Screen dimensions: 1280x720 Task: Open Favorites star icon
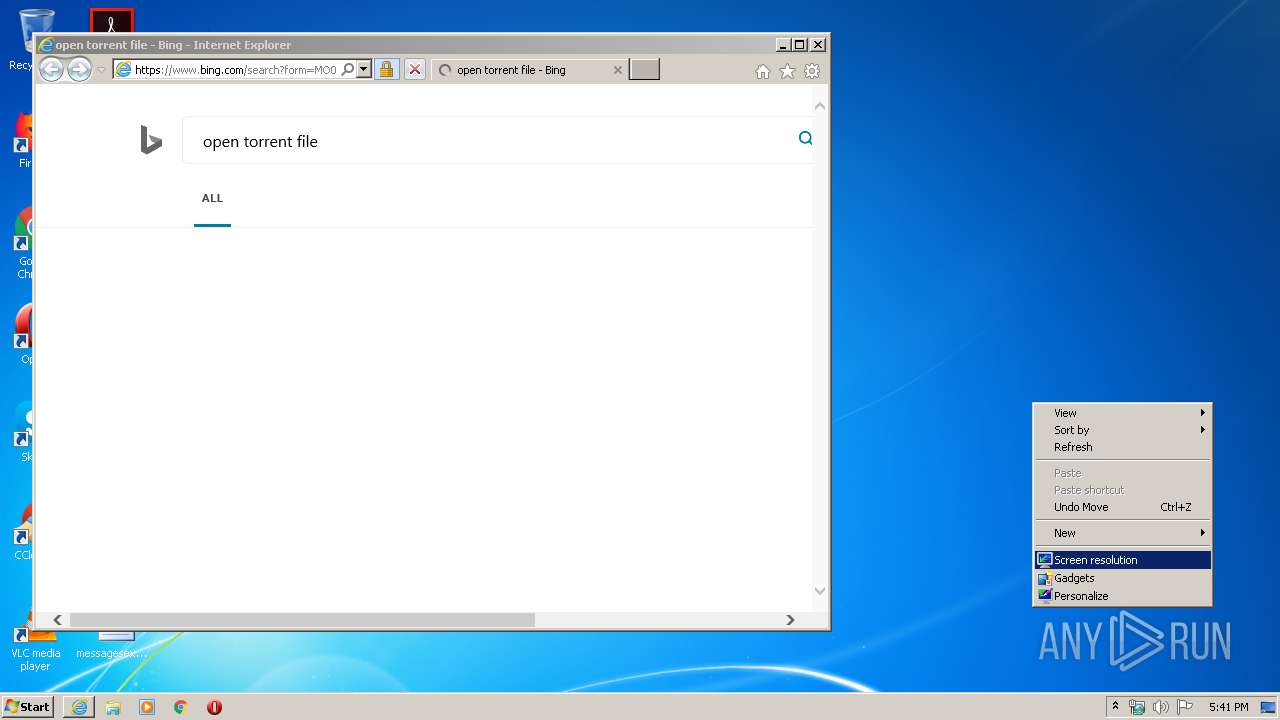pos(787,71)
